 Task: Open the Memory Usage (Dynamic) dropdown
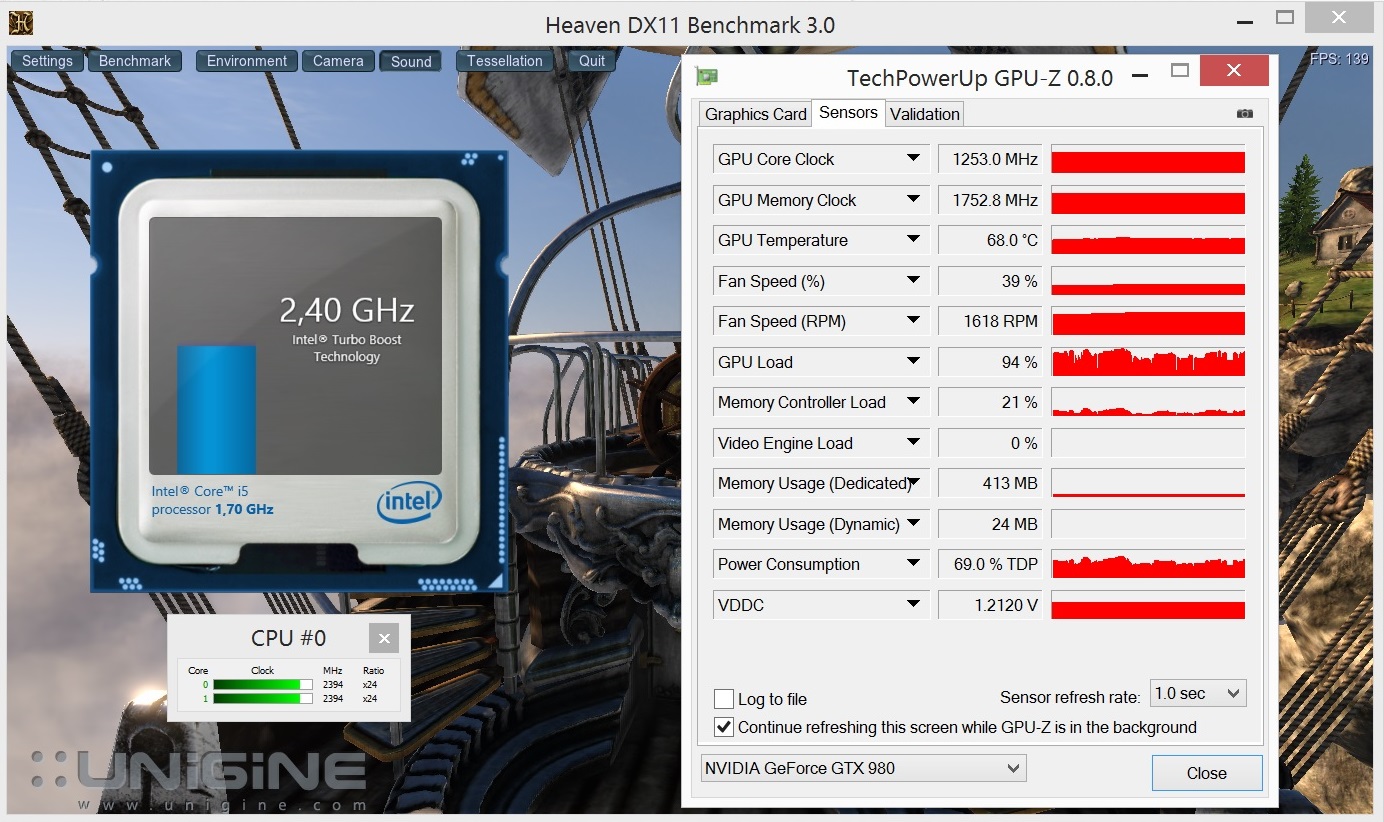coord(913,524)
